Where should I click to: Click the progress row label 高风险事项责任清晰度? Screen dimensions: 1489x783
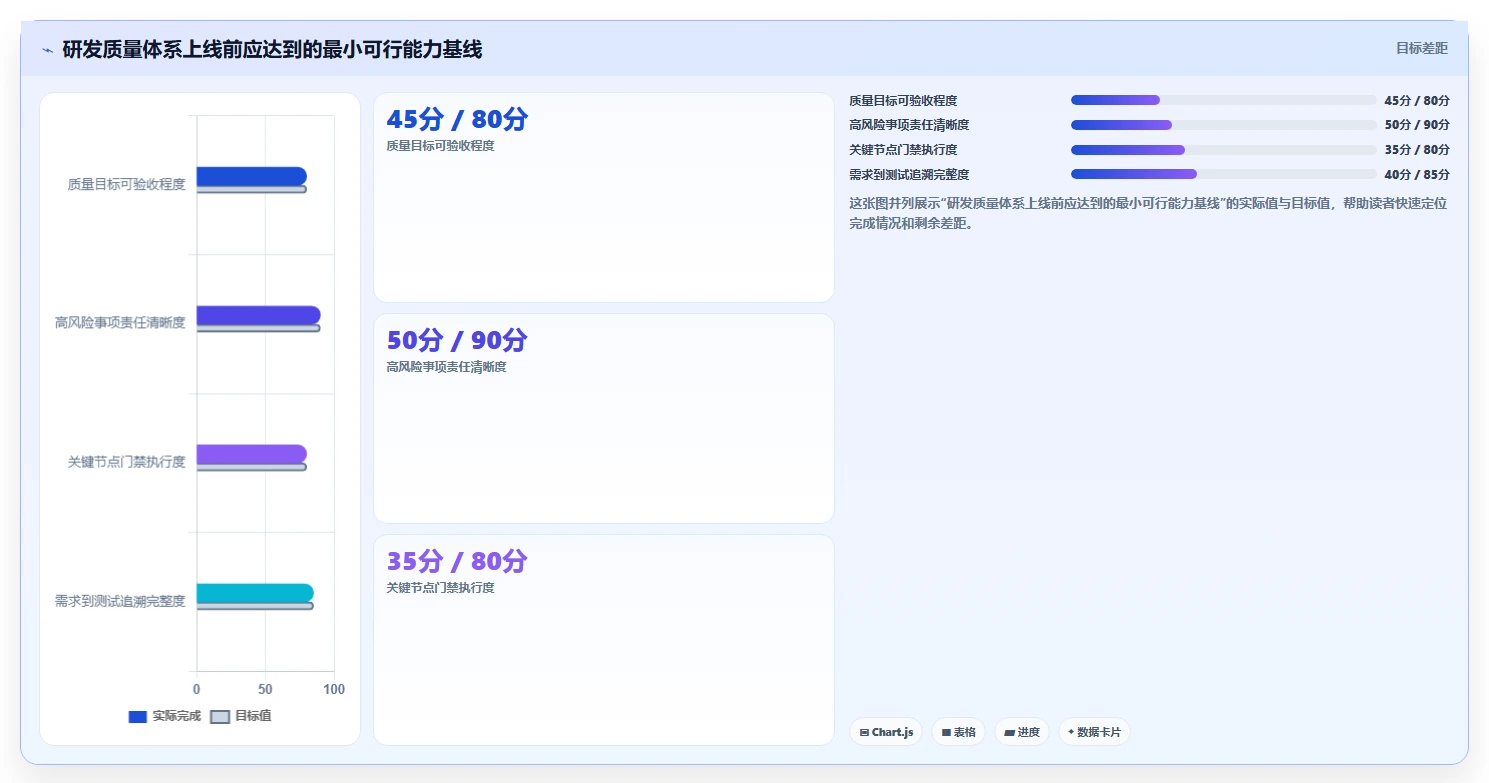[x=909, y=125]
